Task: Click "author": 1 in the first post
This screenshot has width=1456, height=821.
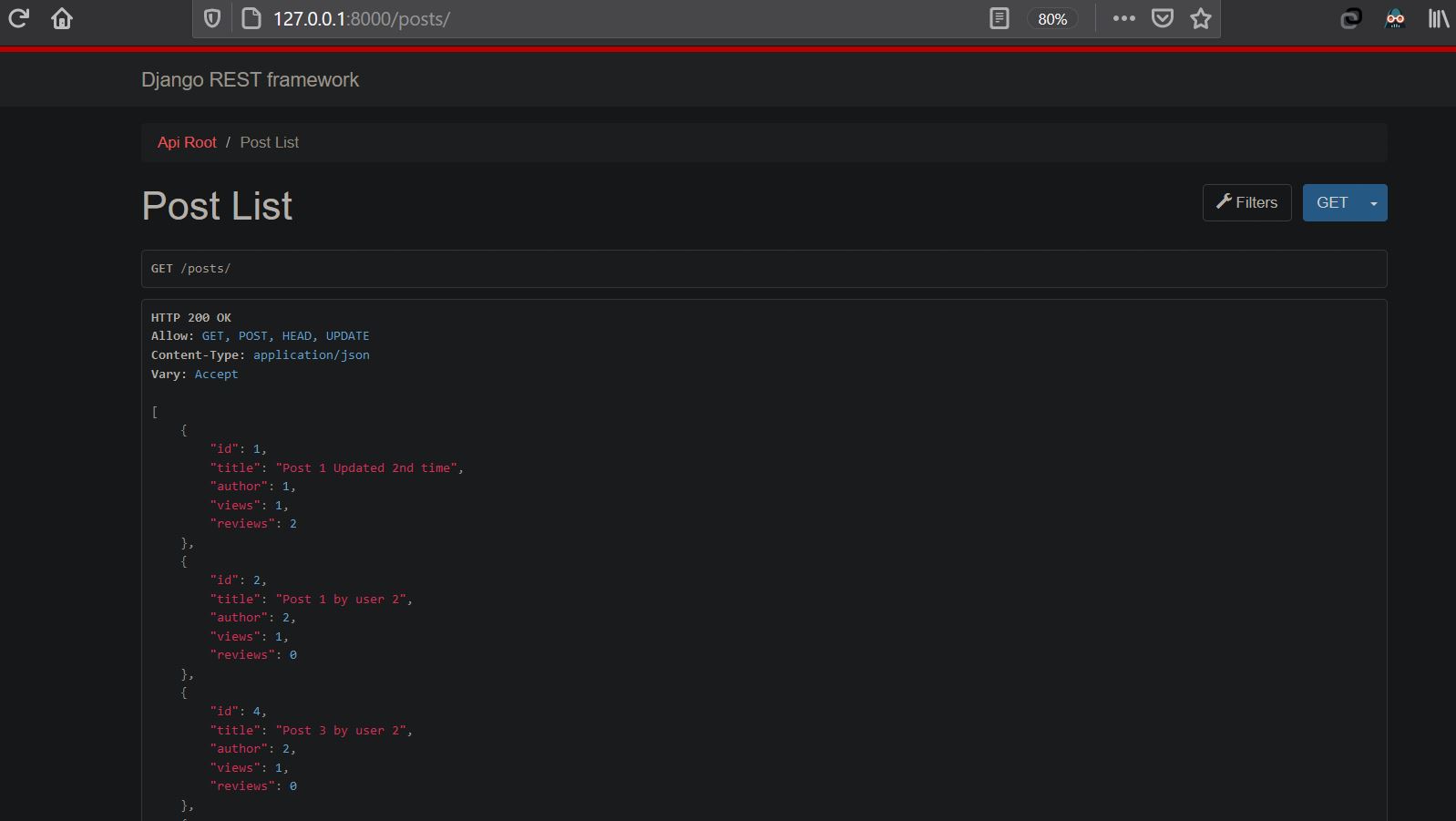Action: click(x=253, y=487)
